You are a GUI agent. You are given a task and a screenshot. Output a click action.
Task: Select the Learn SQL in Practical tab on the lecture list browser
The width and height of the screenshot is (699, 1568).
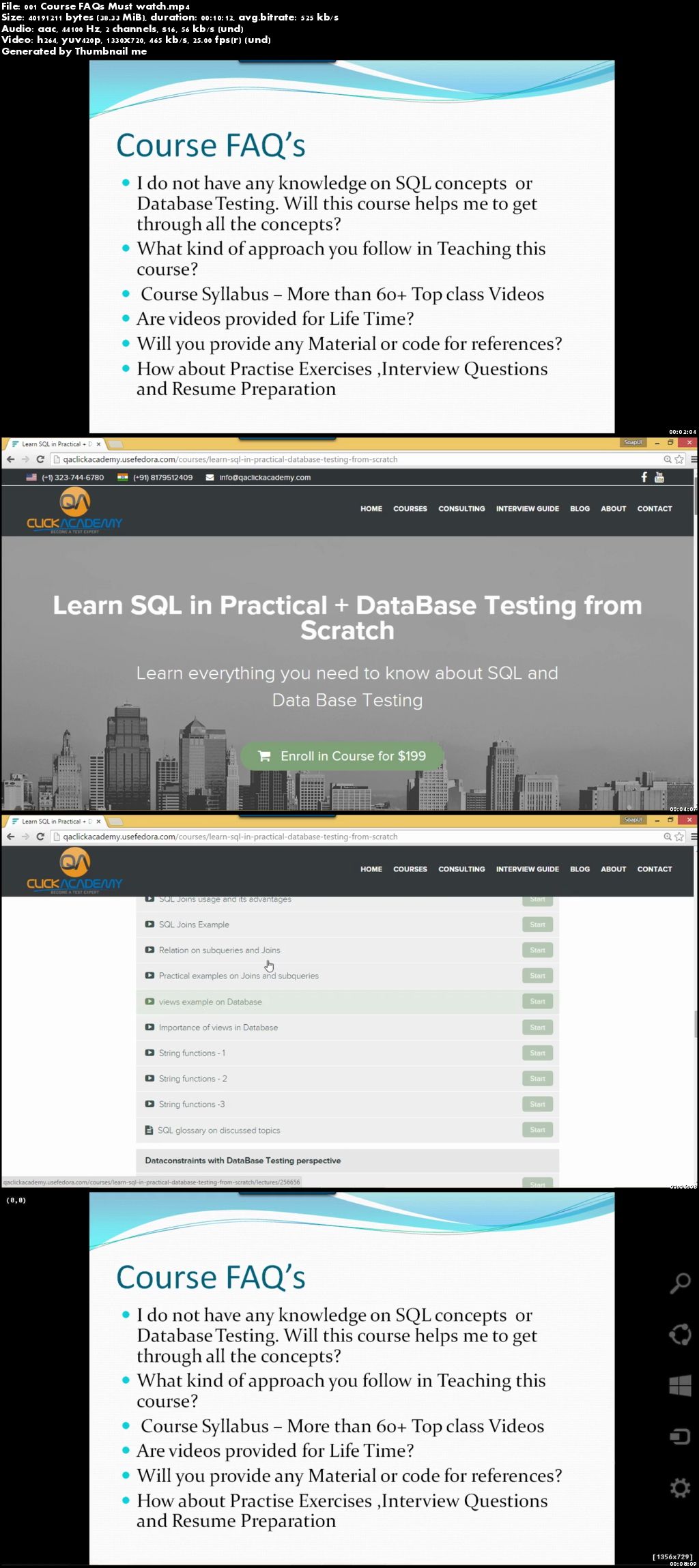point(55,821)
